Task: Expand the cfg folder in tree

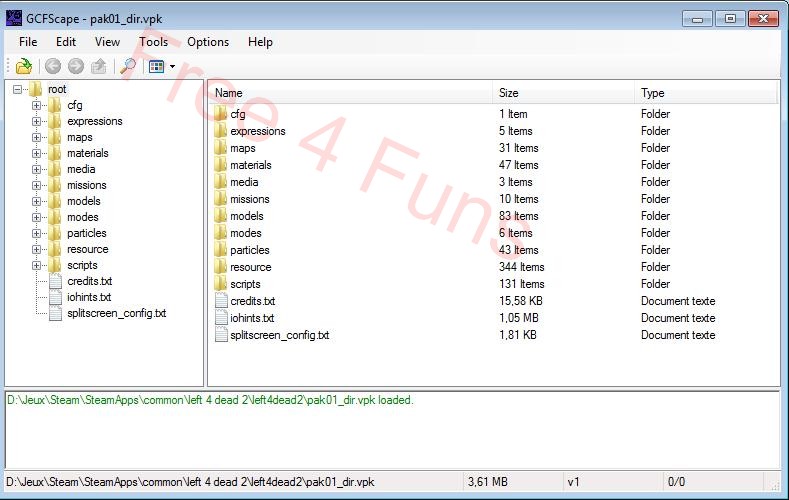Action: 37,105
